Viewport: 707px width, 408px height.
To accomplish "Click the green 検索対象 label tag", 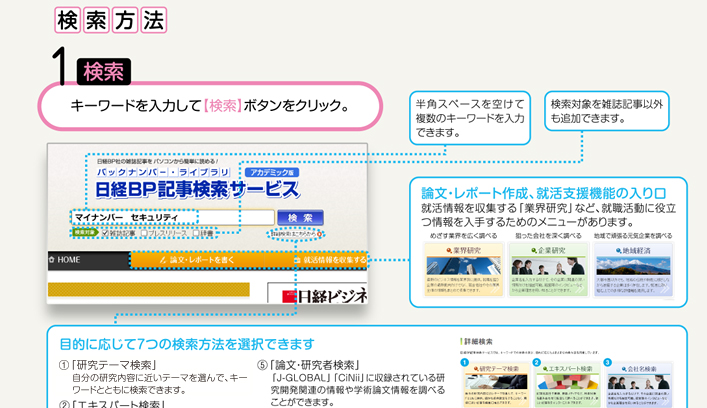I will (x=84, y=233).
